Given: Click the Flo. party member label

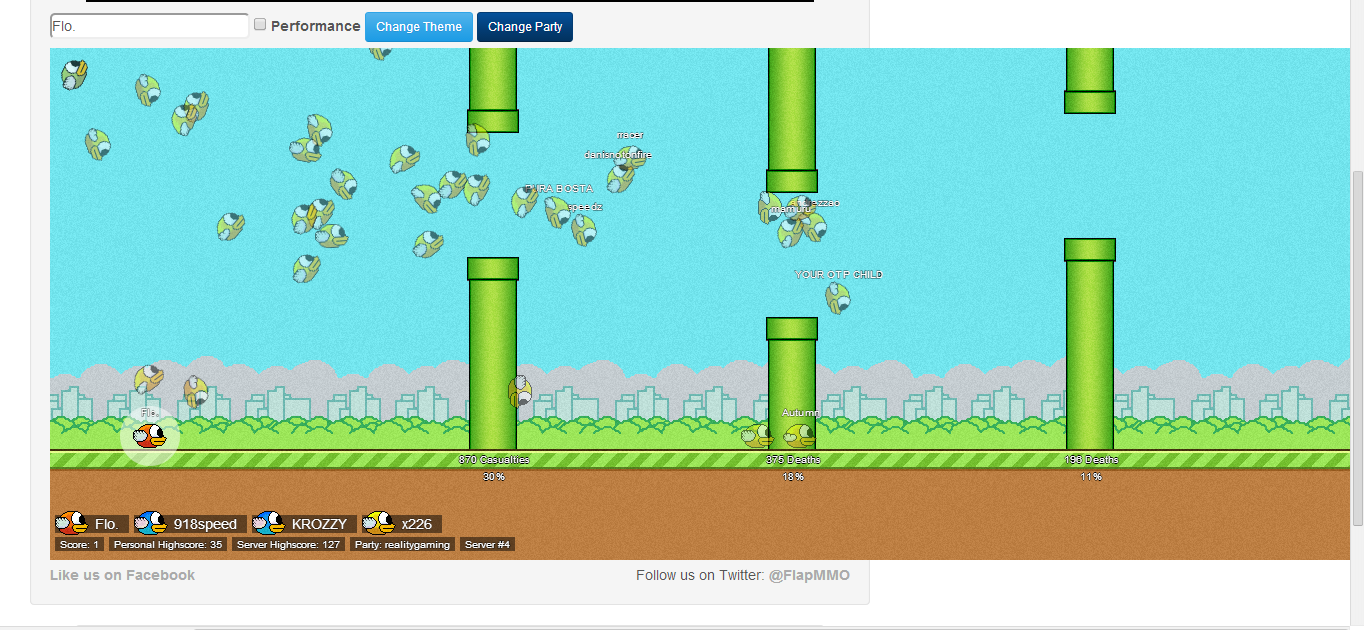Looking at the screenshot, I should 107,524.
